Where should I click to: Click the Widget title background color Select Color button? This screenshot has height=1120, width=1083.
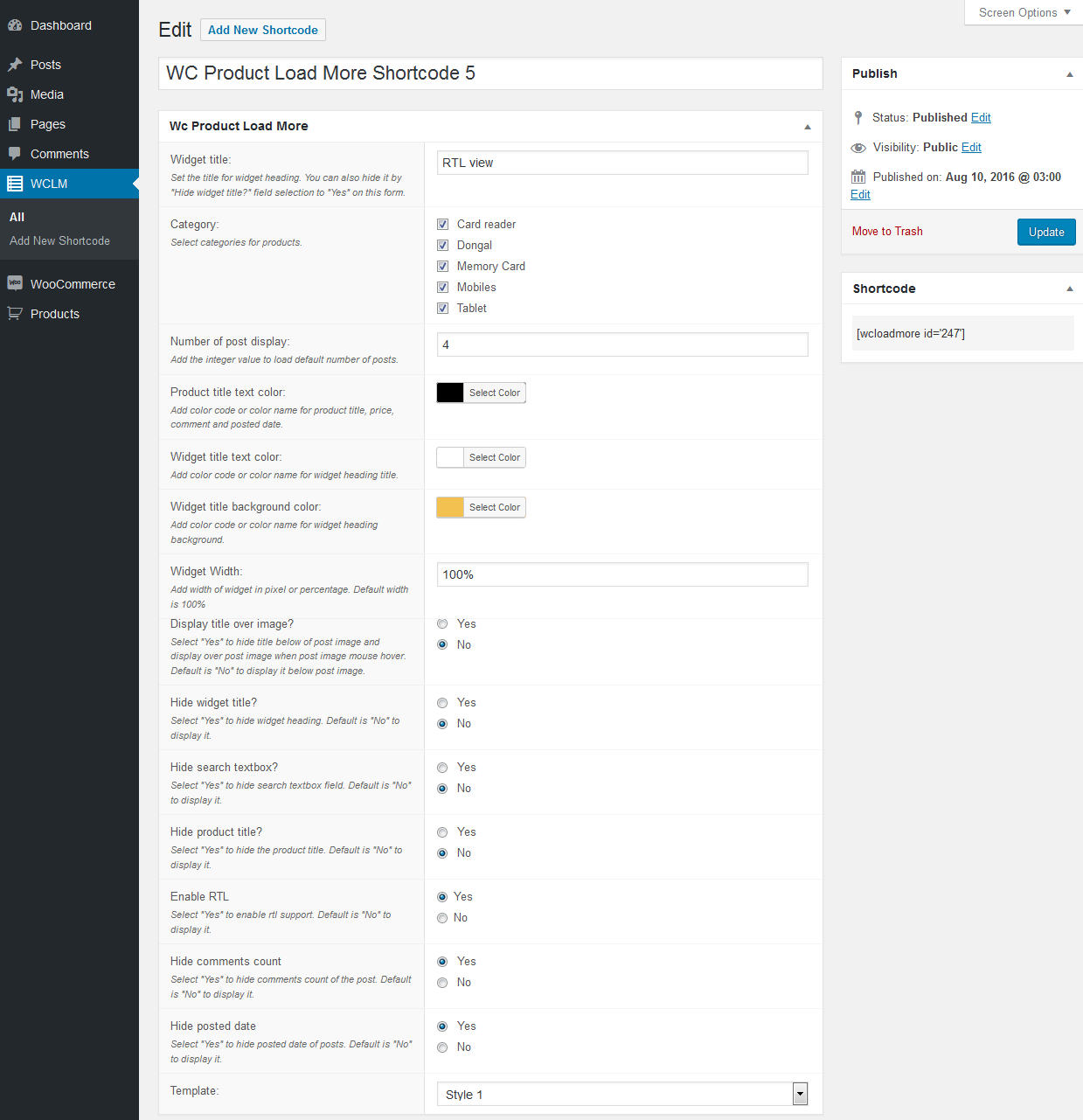tap(494, 507)
